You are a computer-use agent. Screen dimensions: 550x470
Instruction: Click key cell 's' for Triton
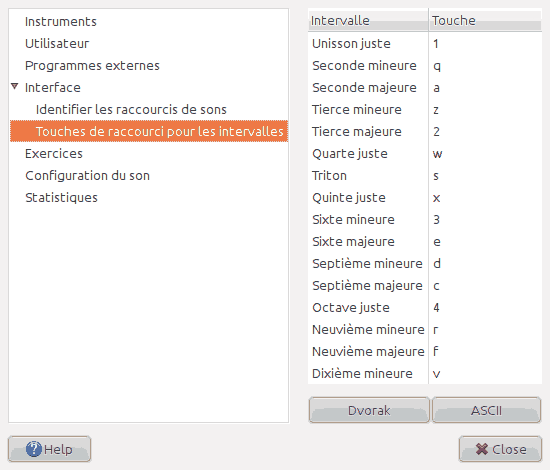click(485, 176)
